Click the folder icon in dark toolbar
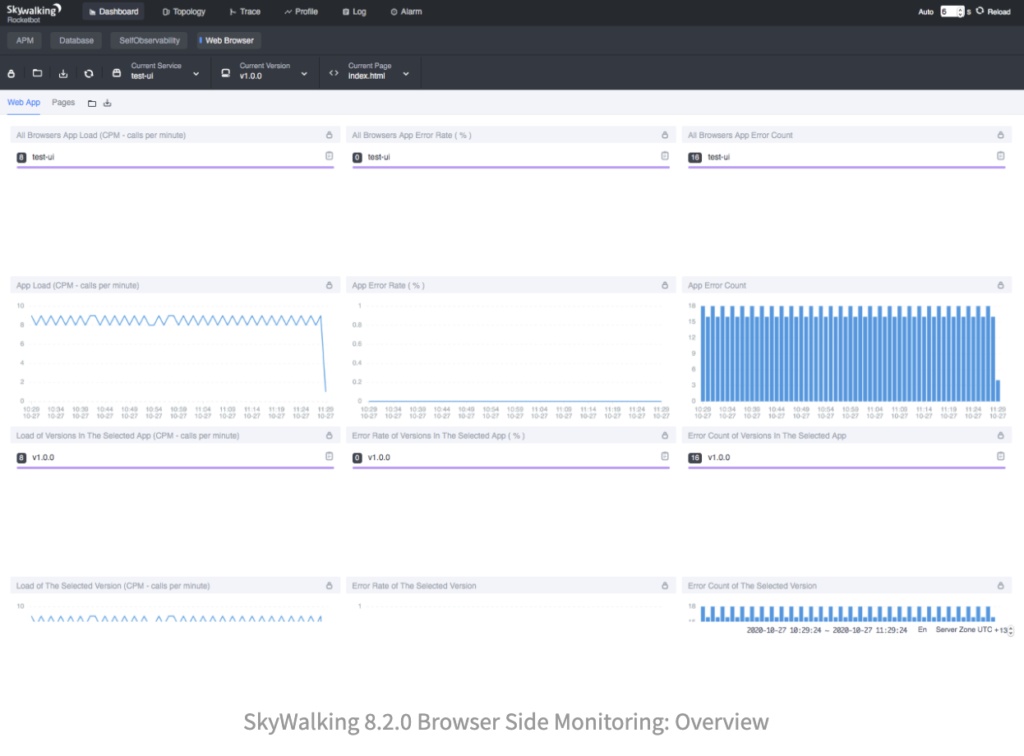The height and width of the screenshot is (756, 1024). click(x=37, y=73)
